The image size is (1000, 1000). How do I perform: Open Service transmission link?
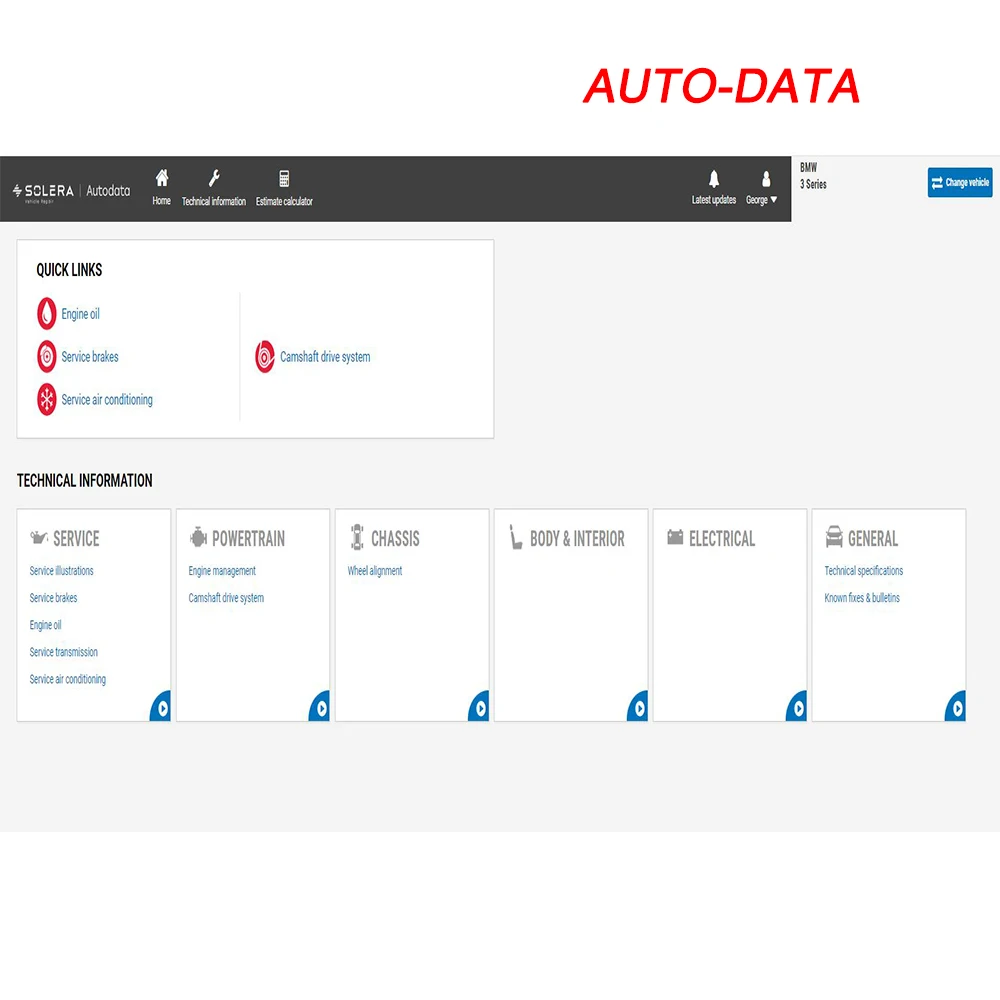tap(64, 652)
